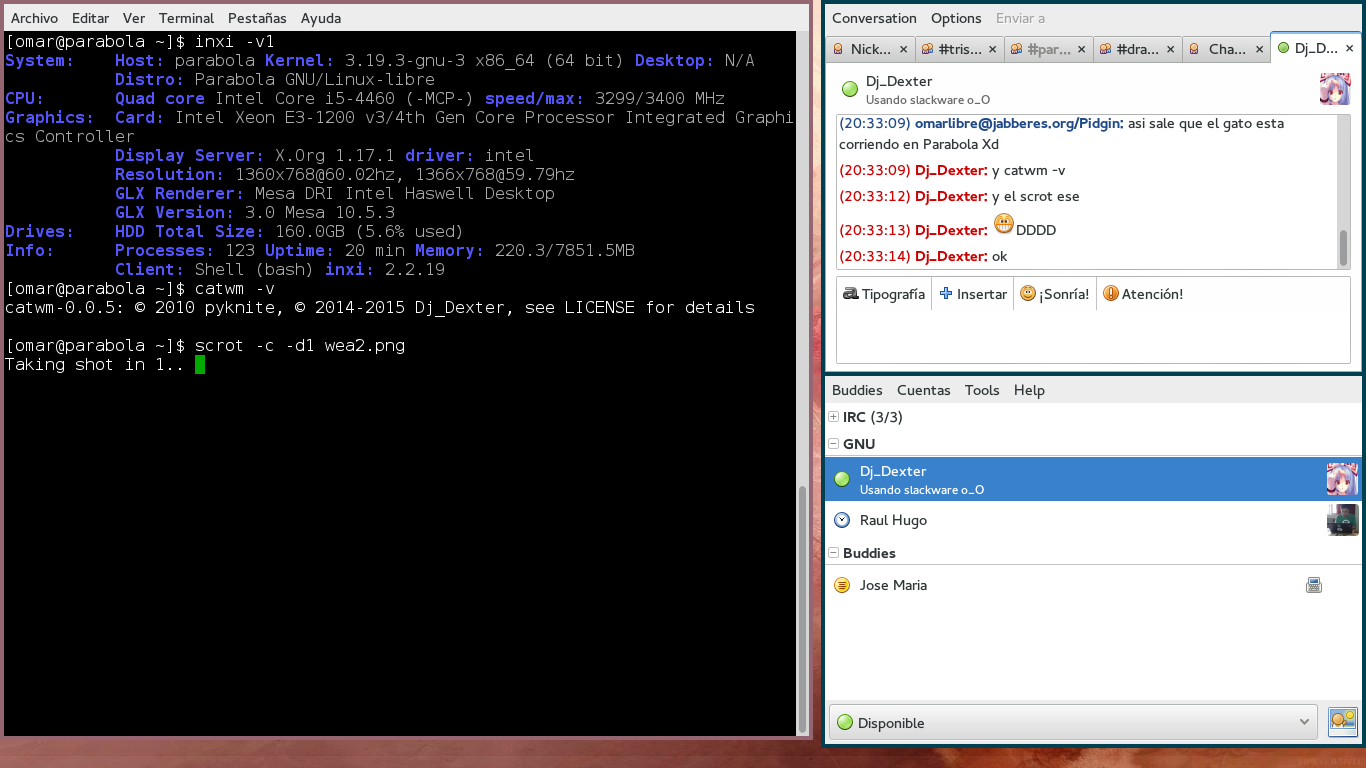The width and height of the screenshot is (1366, 768).
Task: Open the Disponible status dropdown
Action: [1074, 722]
